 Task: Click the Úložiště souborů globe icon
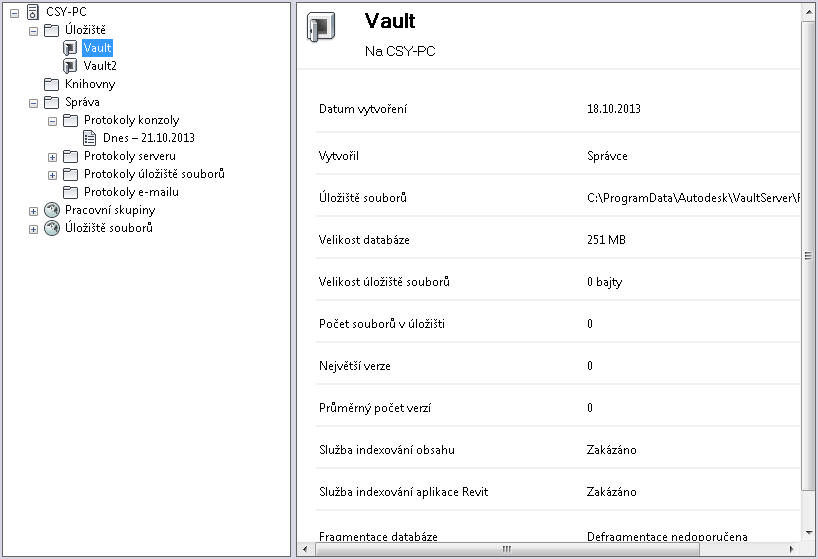[52, 228]
